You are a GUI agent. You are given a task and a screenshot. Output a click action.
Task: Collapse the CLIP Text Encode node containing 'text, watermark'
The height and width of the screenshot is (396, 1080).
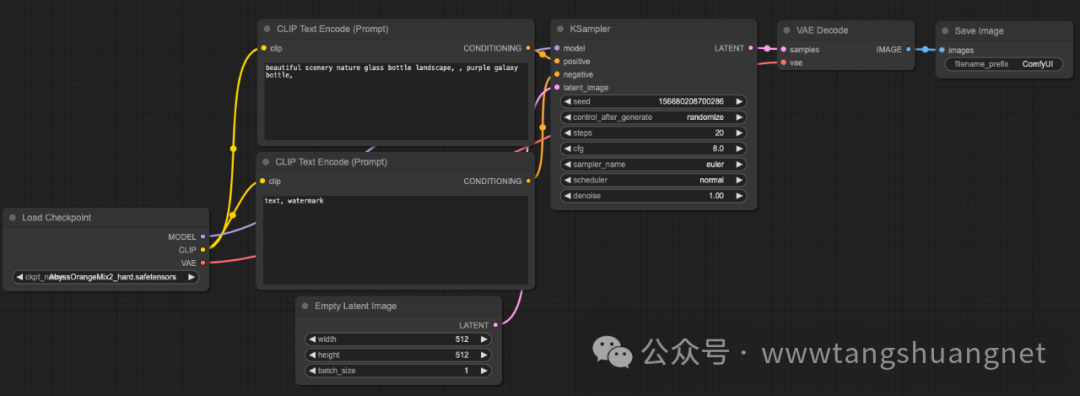(x=266, y=163)
